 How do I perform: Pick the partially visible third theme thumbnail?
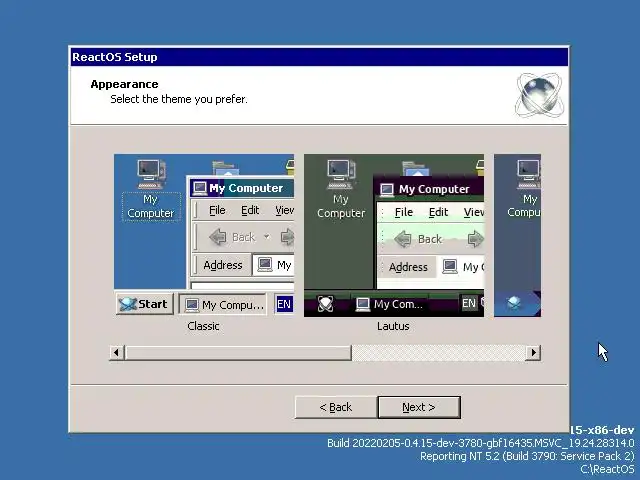tap(518, 235)
